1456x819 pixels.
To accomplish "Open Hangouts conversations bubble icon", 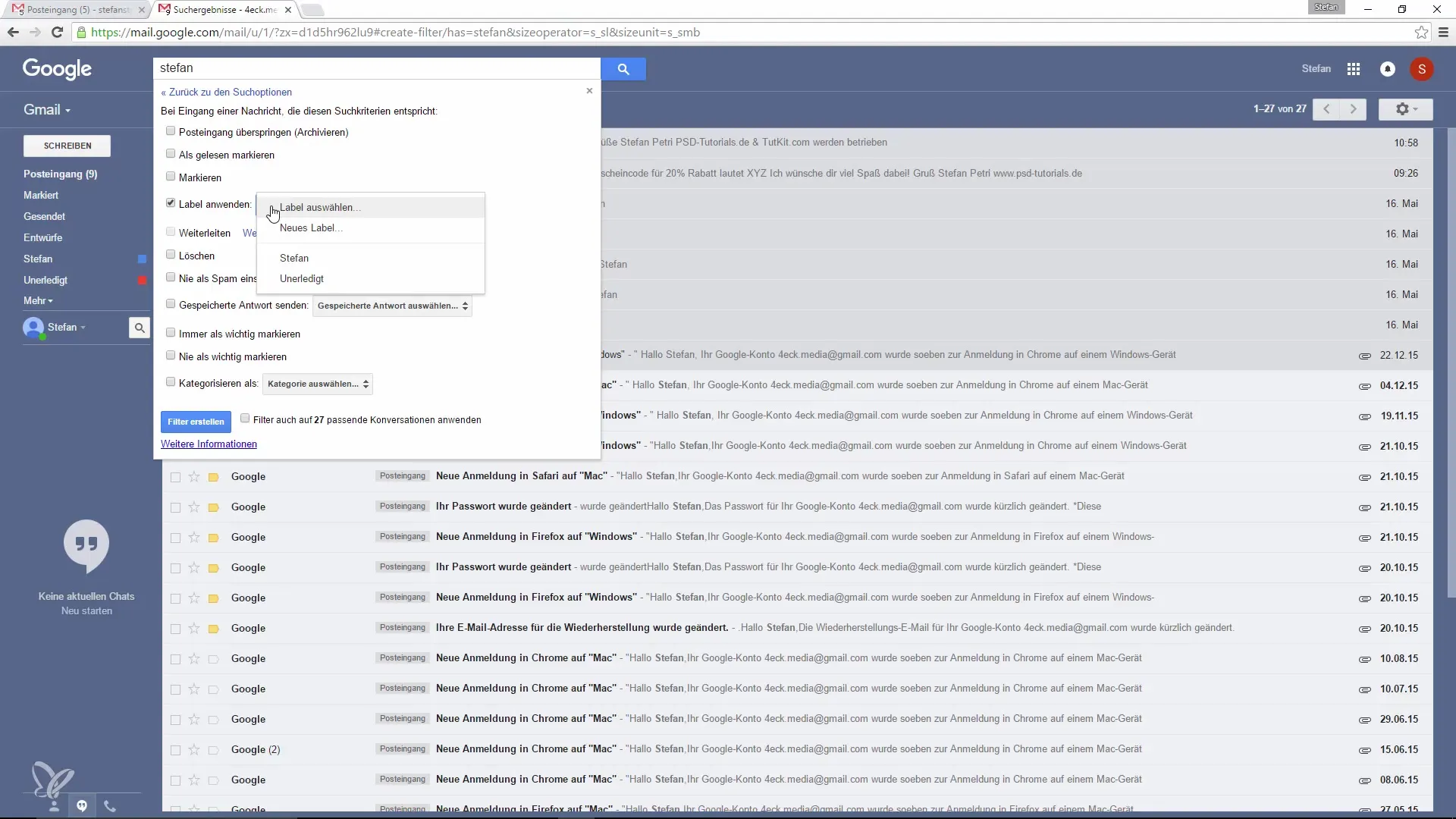I will pyautogui.click(x=82, y=806).
